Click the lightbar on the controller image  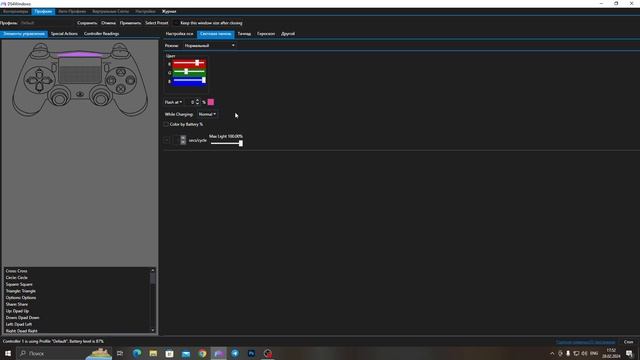pyautogui.click(x=80, y=54)
